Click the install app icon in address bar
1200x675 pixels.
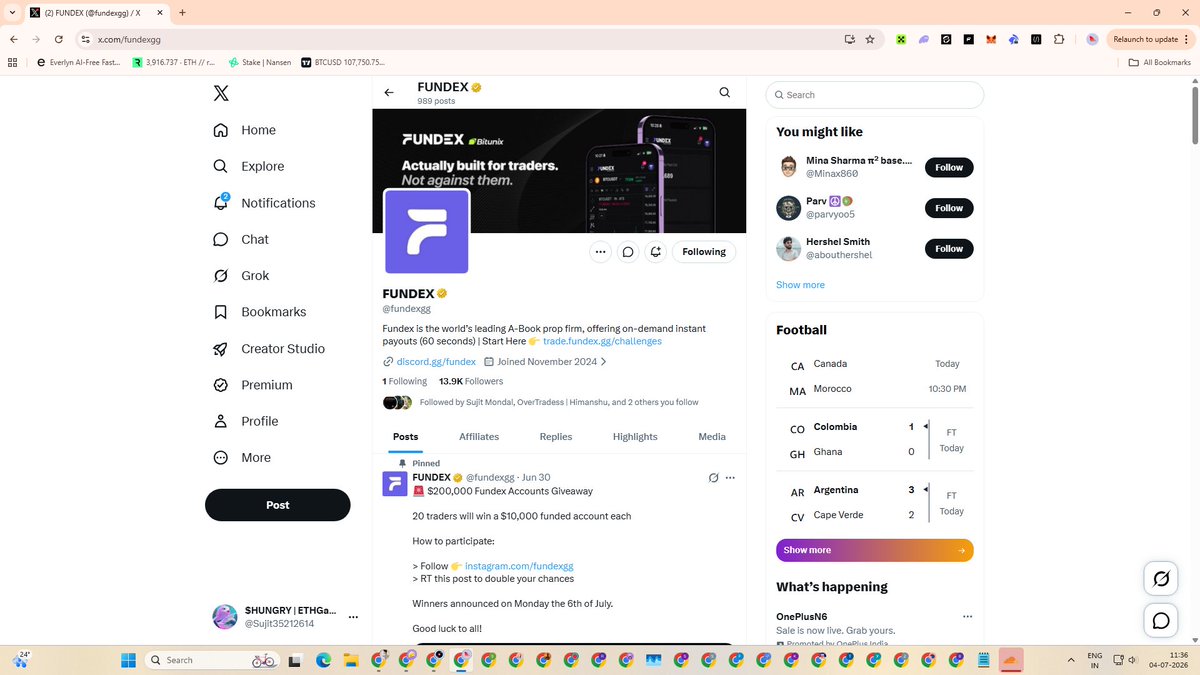[x=849, y=39]
